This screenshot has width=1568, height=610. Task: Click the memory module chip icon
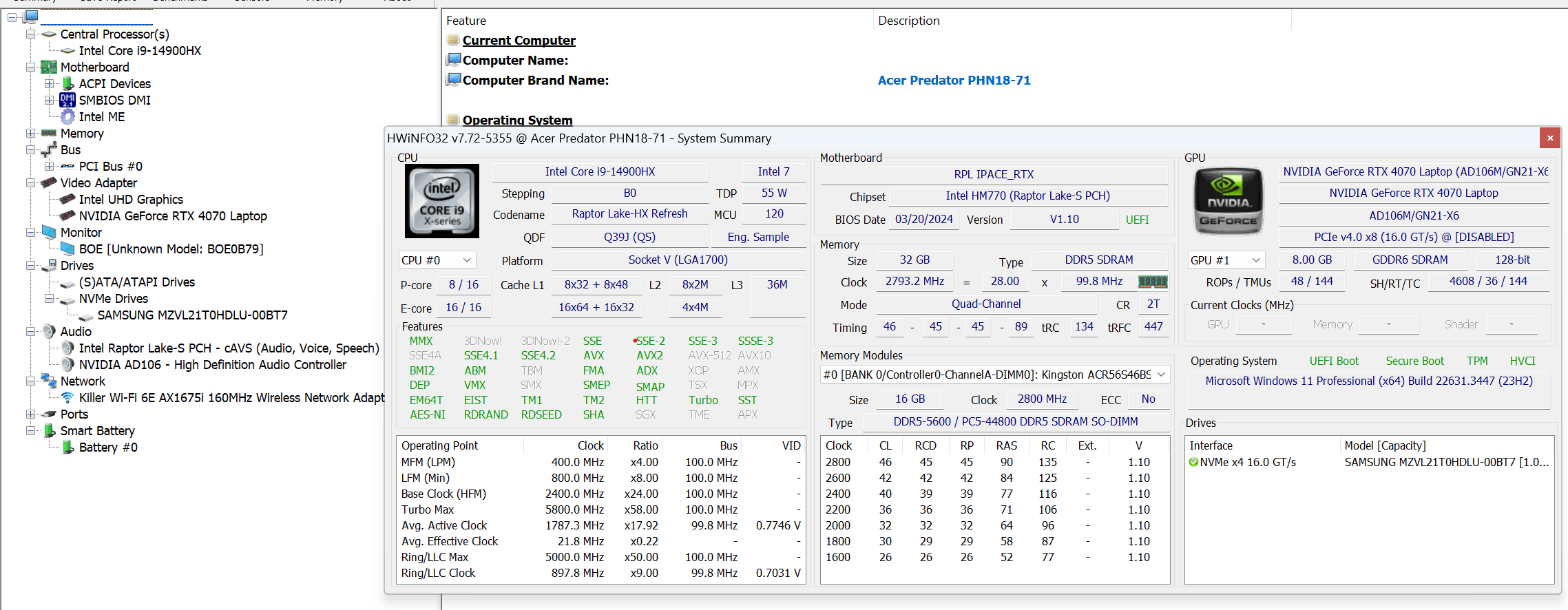(x=1153, y=282)
